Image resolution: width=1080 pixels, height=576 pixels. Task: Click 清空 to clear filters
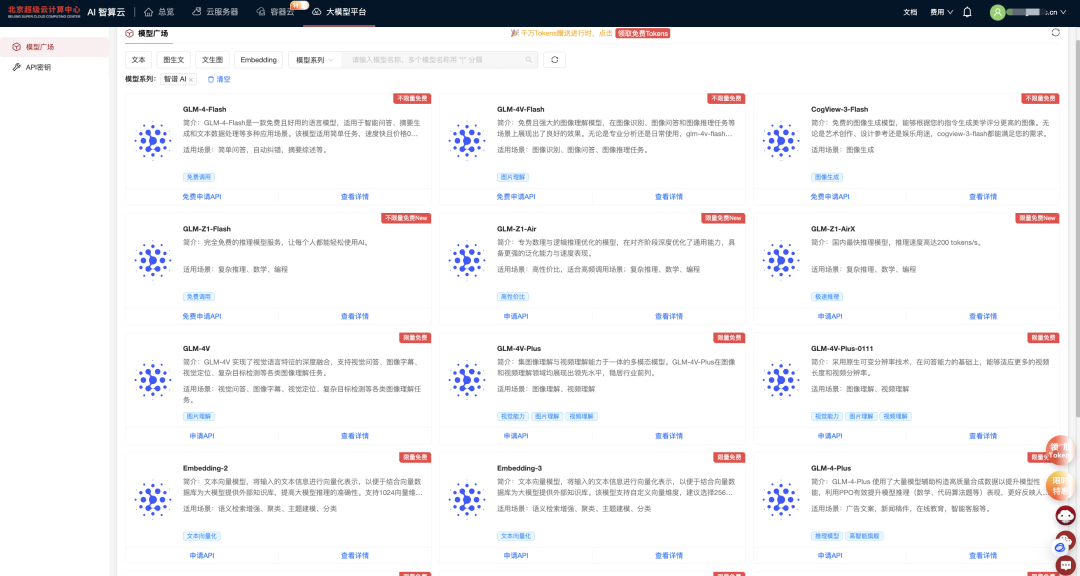coord(219,80)
